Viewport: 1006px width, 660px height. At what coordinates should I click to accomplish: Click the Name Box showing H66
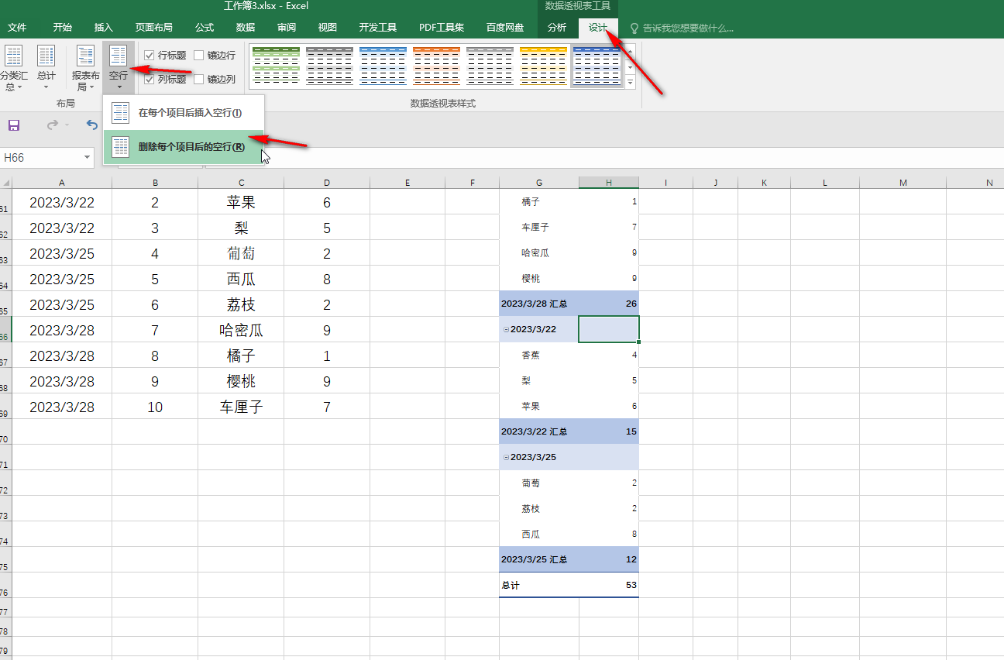(x=40, y=158)
